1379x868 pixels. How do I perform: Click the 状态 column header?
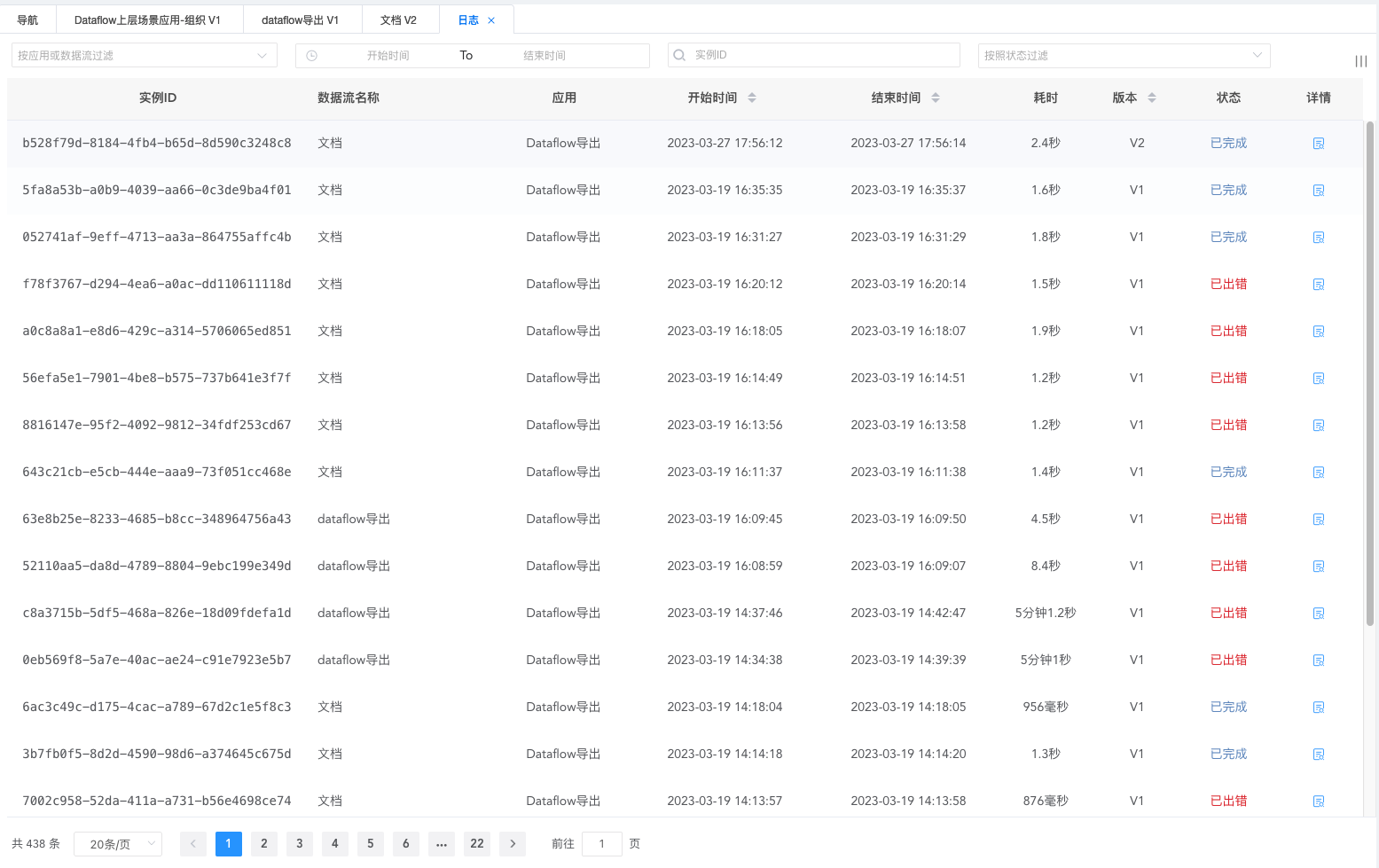tap(1228, 98)
